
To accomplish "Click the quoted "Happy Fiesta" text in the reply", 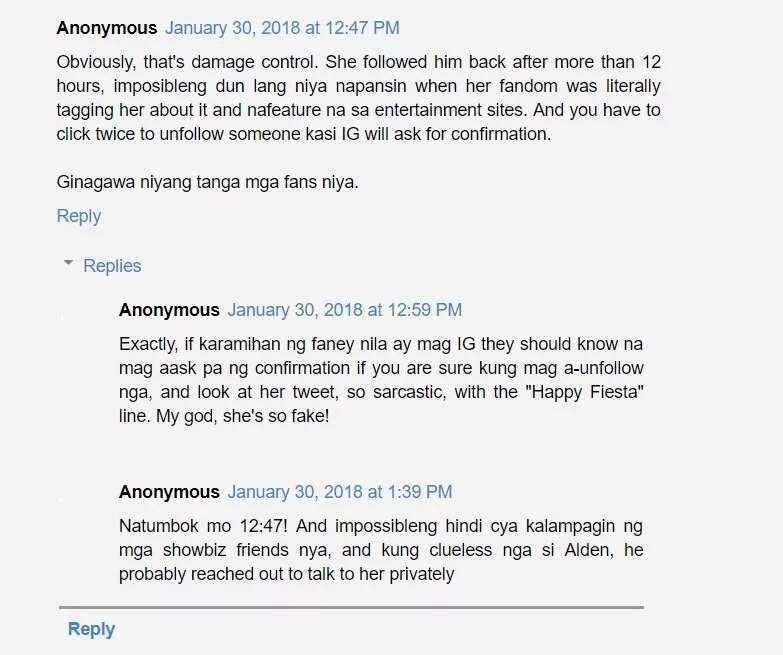I will pyautogui.click(x=584, y=392).
